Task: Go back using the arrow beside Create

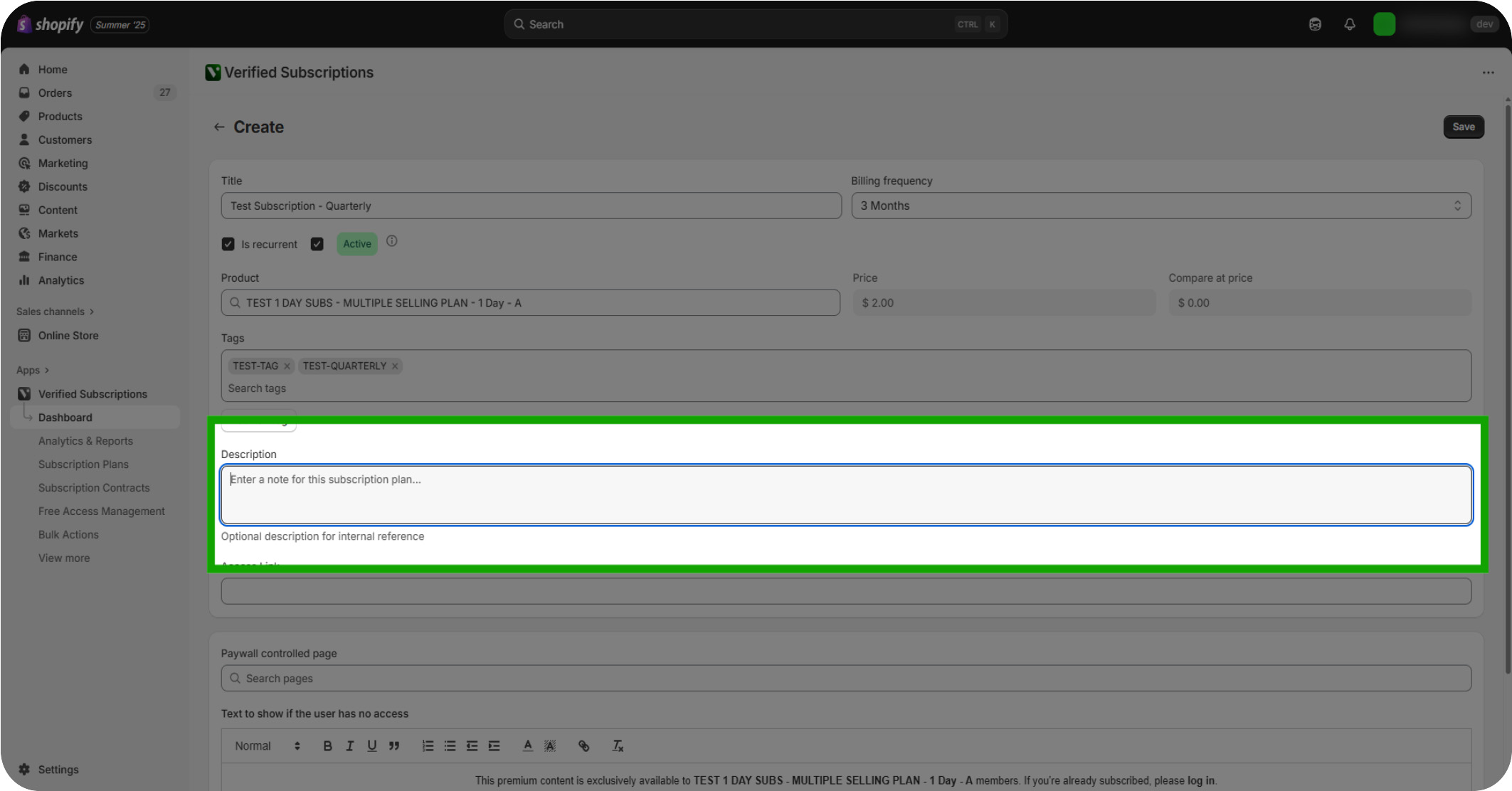Action: coord(219,127)
